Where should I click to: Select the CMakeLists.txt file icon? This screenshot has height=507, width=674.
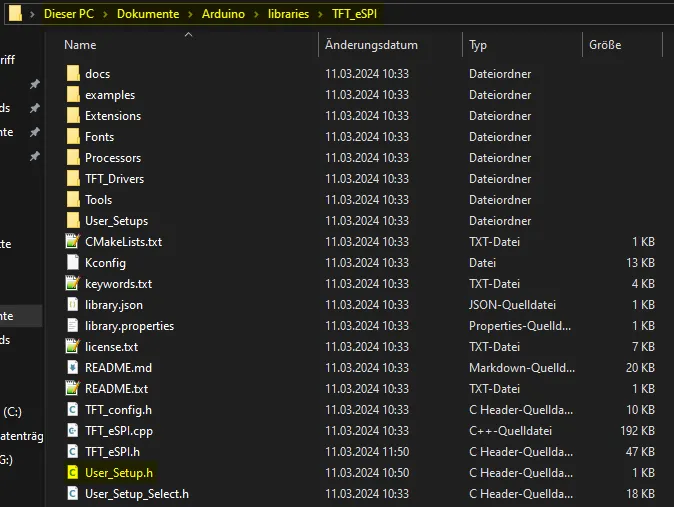pos(72,242)
